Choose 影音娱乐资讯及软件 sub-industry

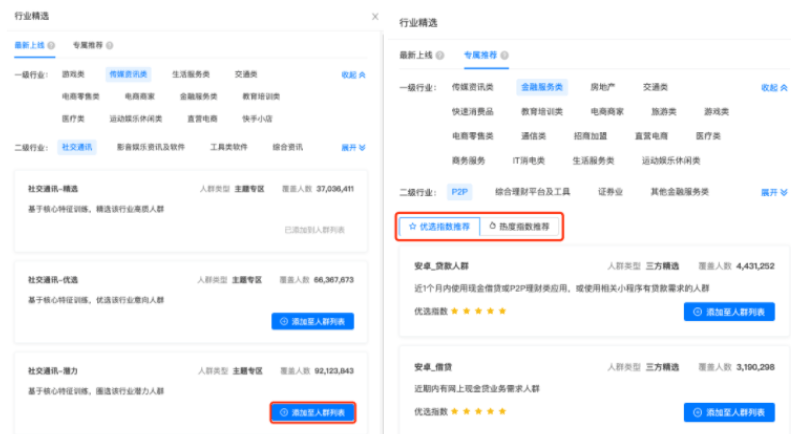coord(151,147)
